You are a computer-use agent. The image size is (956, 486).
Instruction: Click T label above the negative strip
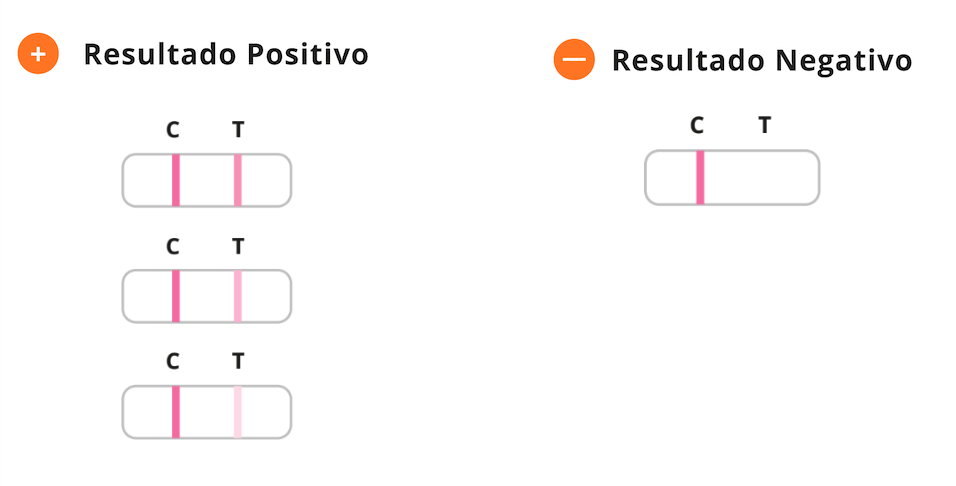point(765,125)
